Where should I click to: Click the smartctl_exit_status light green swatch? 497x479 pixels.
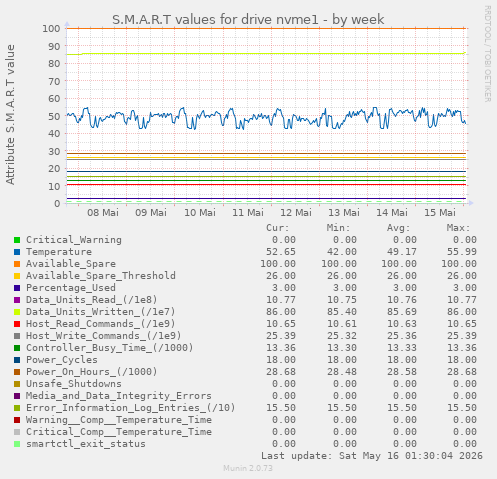[17, 444]
